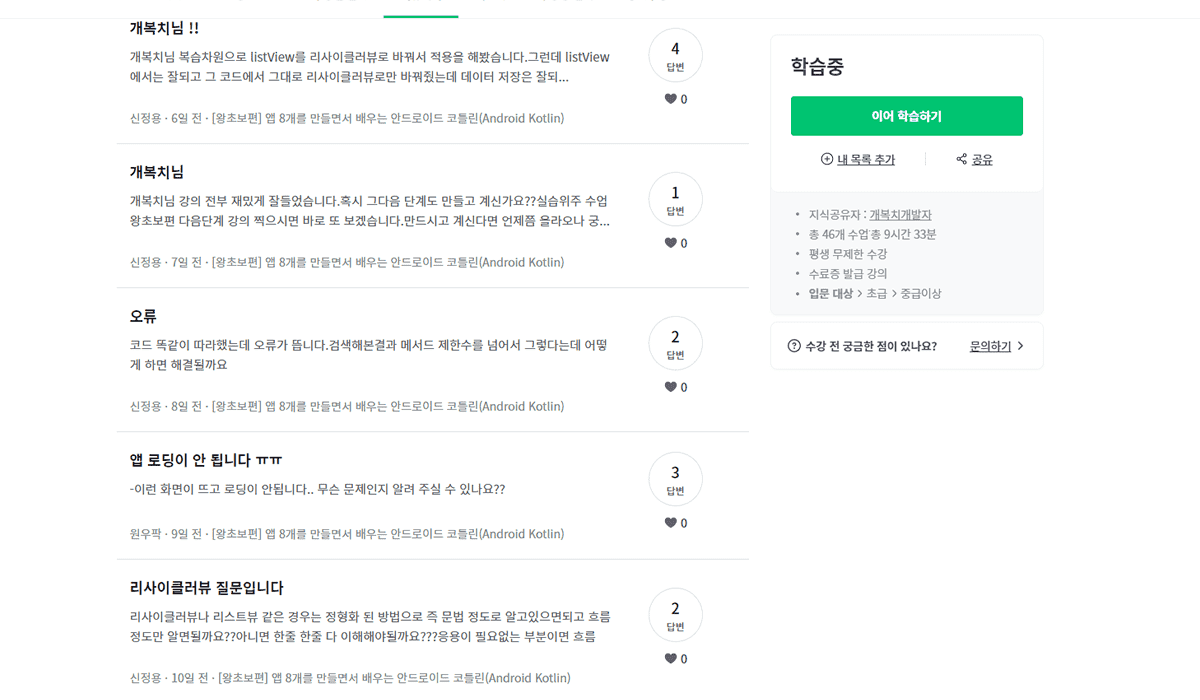Like the '개복치님' post with heart icon

tap(670, 243)
